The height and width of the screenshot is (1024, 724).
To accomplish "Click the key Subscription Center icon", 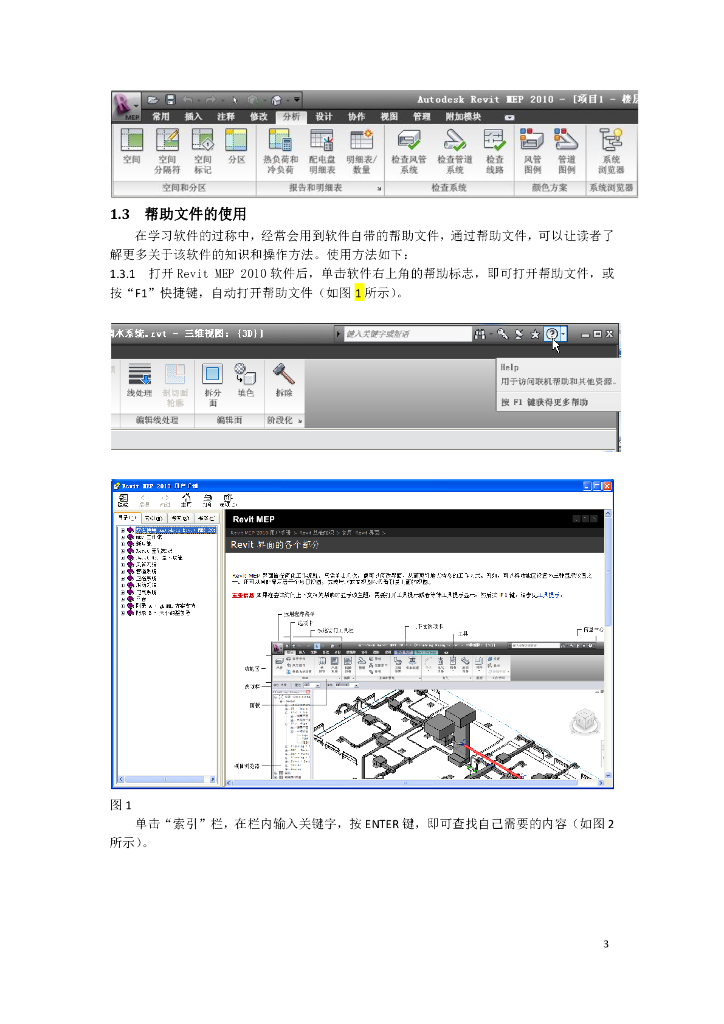I will point(502,334).
